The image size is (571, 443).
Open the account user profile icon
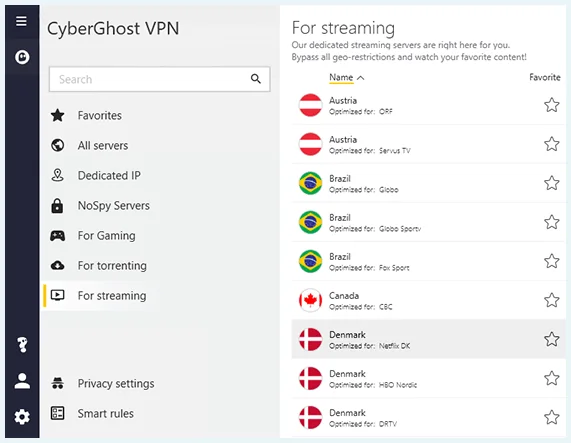22,381
